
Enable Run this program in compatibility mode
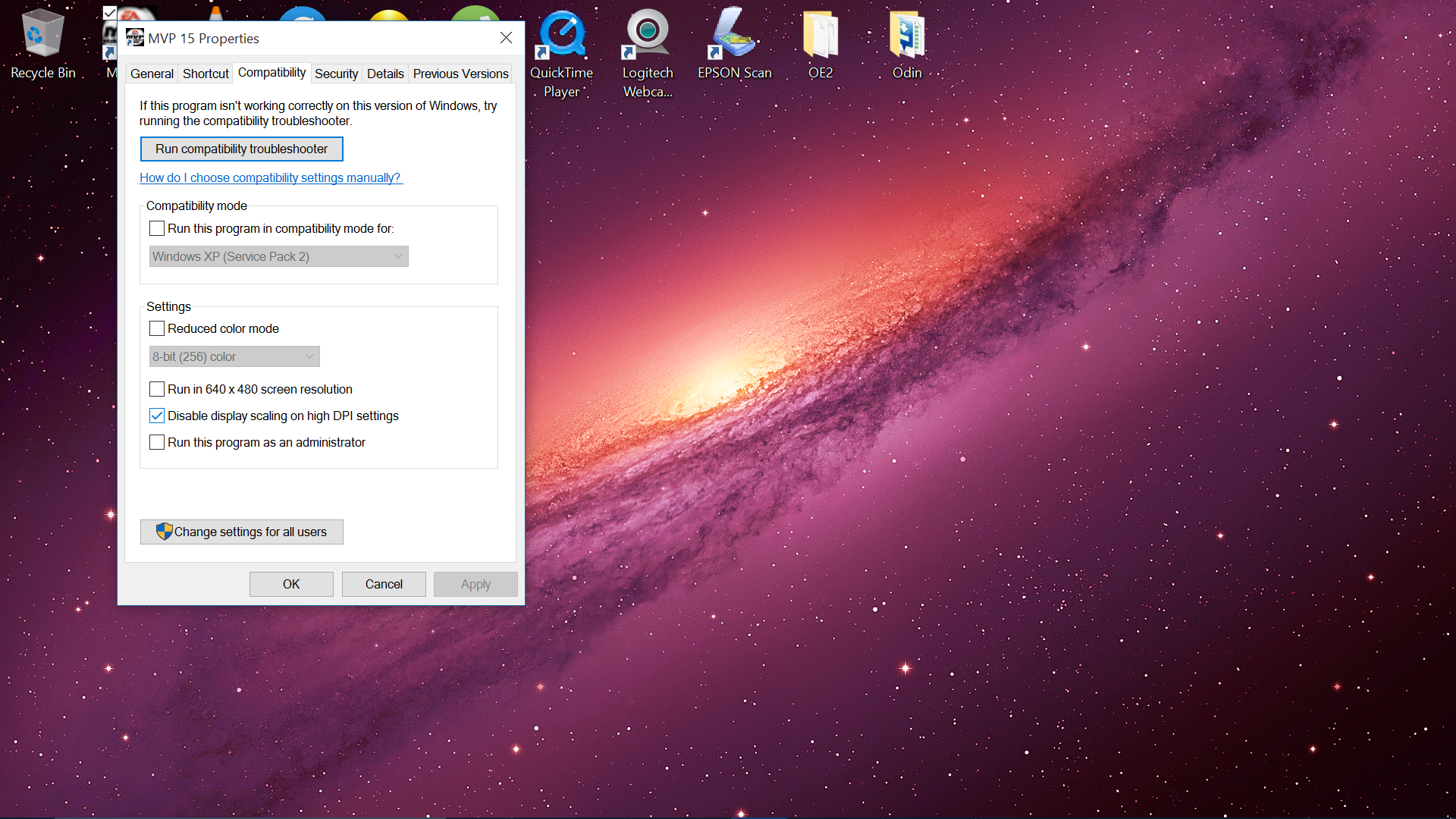click(157, 228)
